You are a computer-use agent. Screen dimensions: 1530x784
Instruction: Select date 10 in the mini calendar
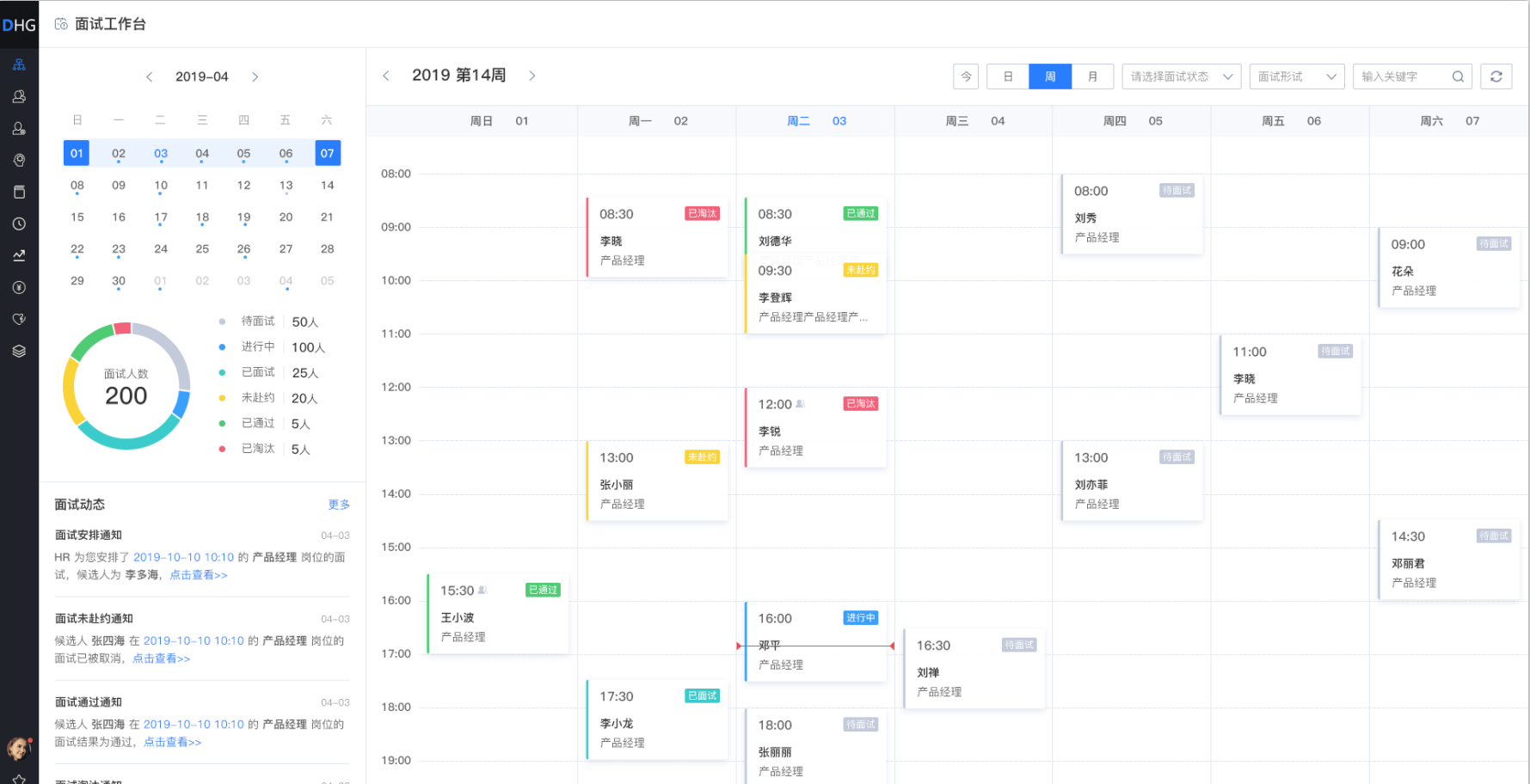click(161, 186)
